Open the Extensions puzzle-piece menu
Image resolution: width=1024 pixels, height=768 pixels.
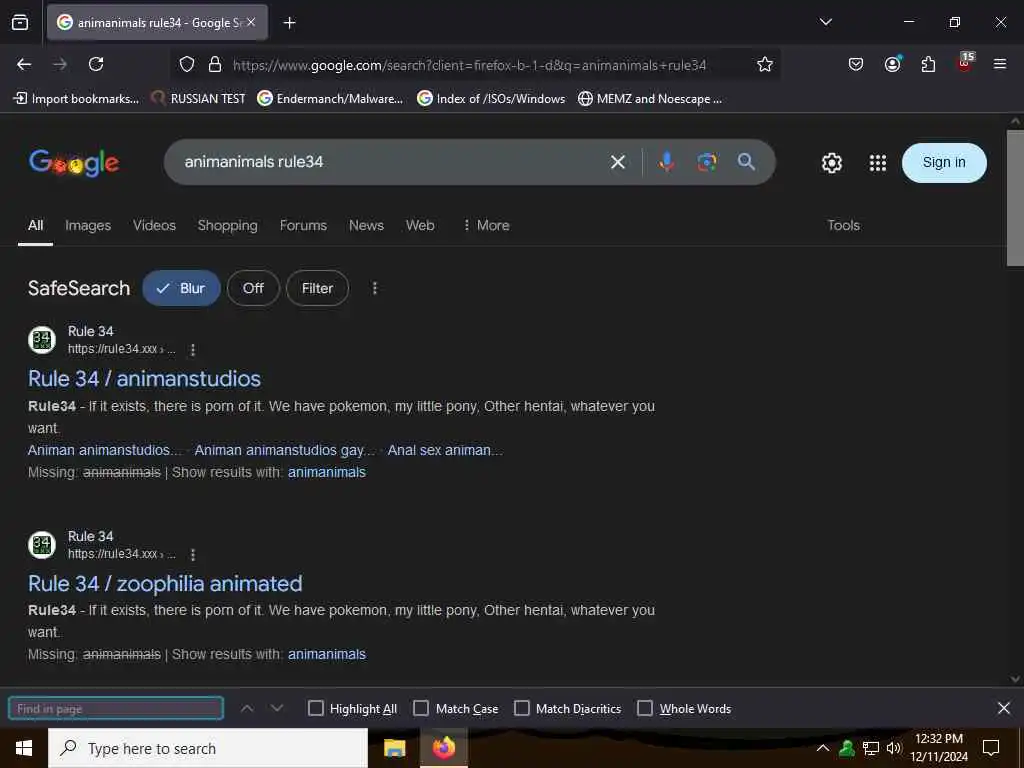tap(928, 64)
